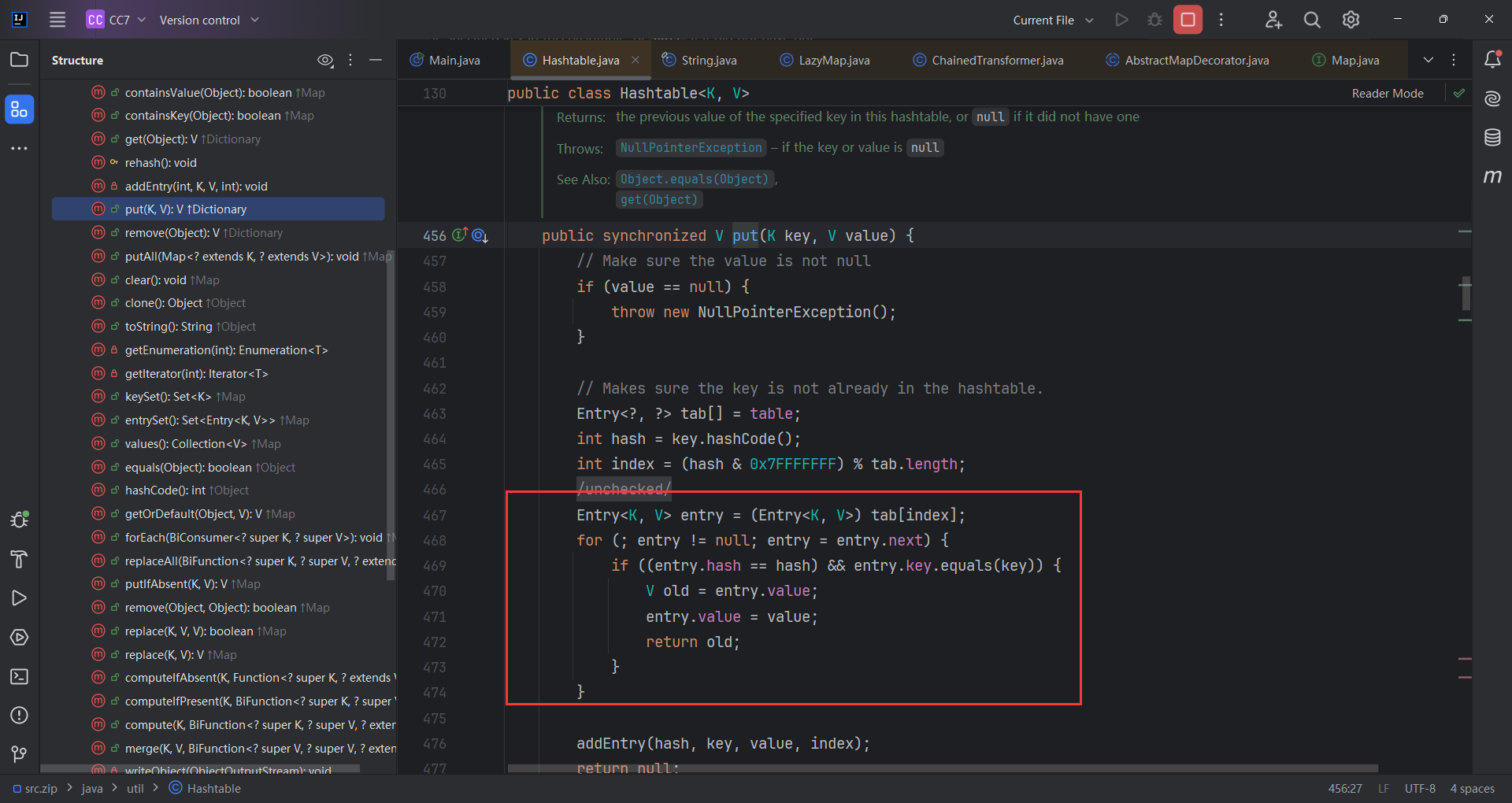Change the 4 spaces indent setting
The width and height of the screenshot is (1512, 803).
point(1473,788)
